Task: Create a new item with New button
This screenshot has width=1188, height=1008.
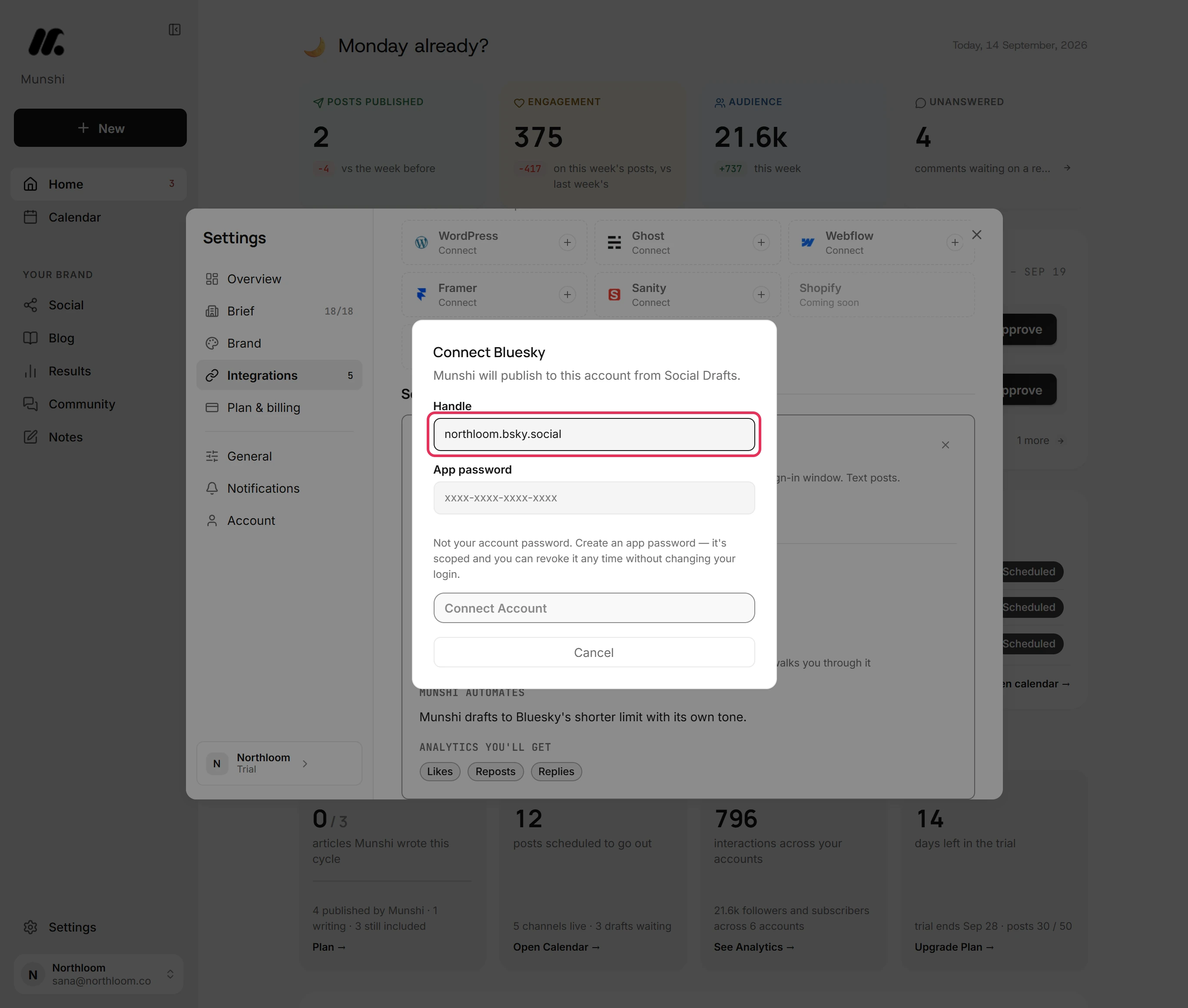Action: tap(100, 128)
